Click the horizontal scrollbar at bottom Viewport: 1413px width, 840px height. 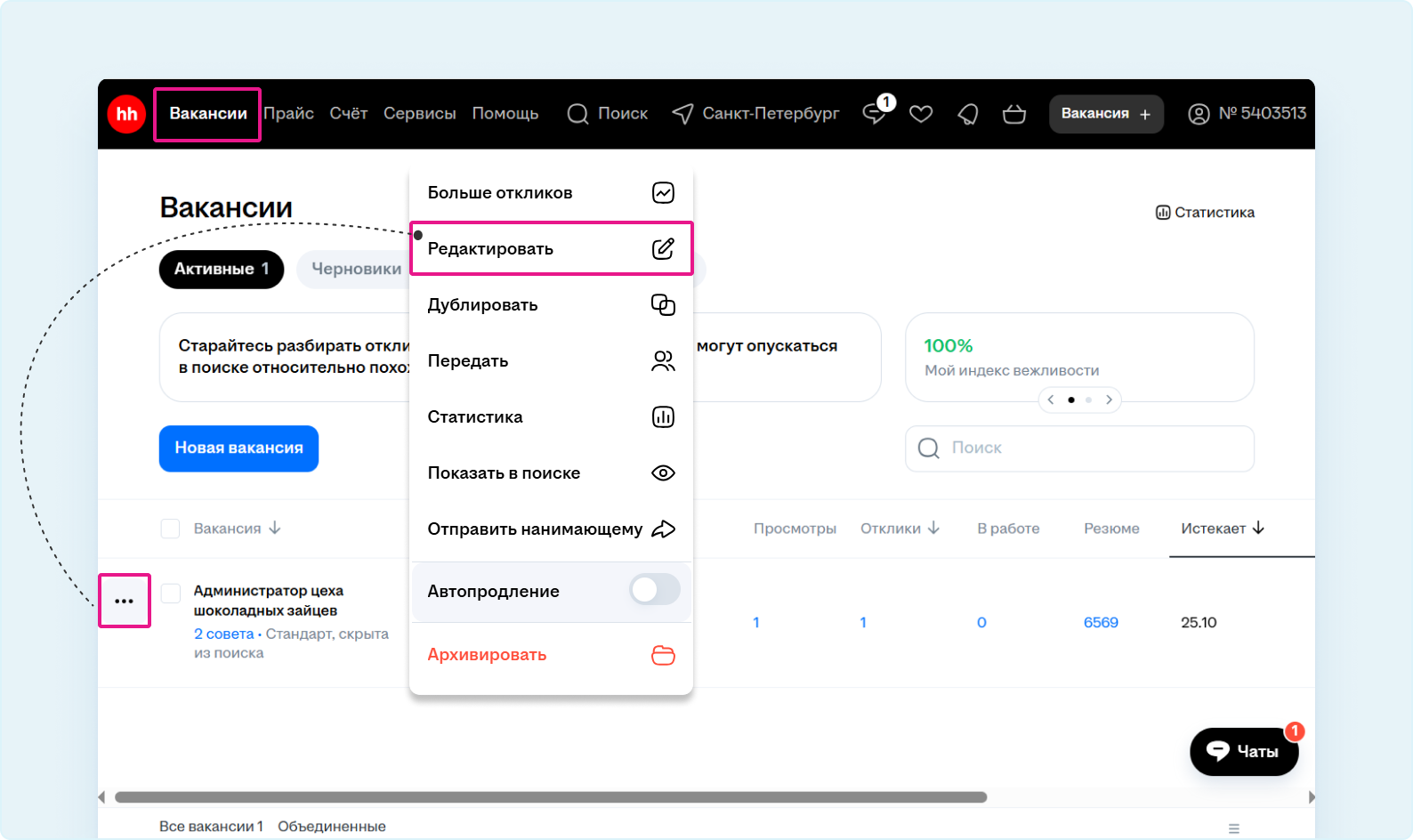tap(550, 797)
